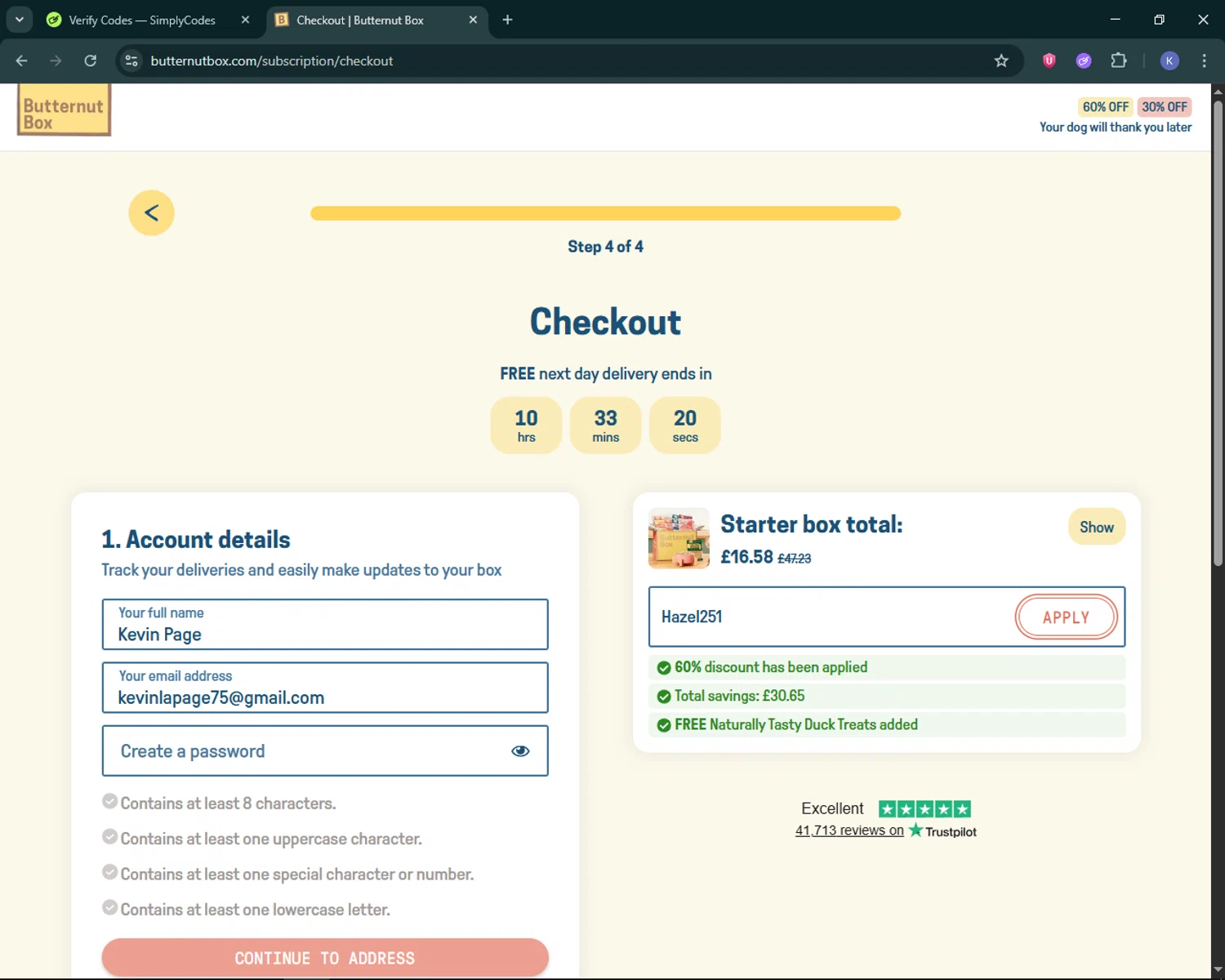Click the Checkout heading
Screen dimensions: 1225x980
pos(605,322)
